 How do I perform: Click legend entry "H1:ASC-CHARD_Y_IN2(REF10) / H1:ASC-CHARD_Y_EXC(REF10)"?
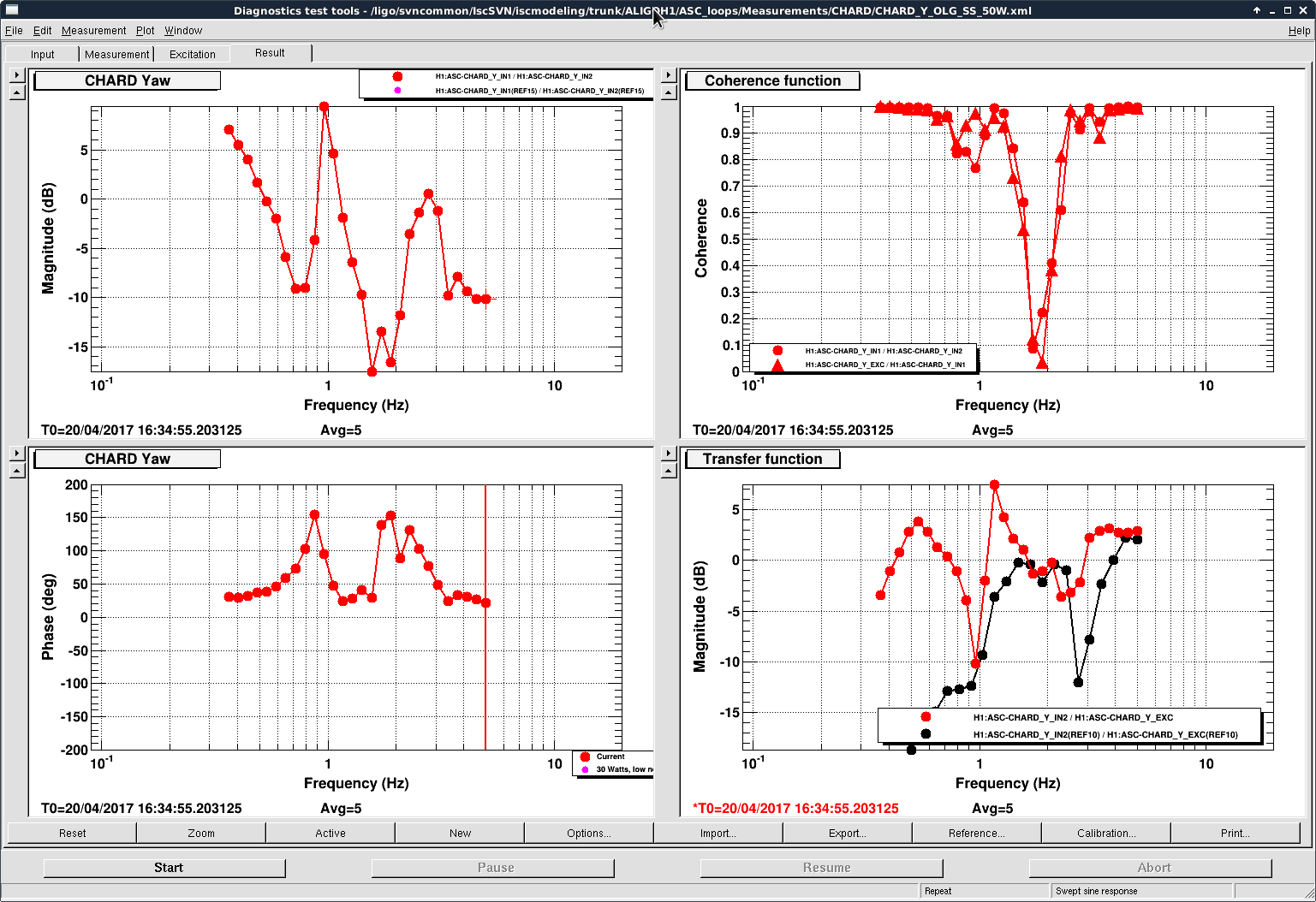[x=1105, y=734]
